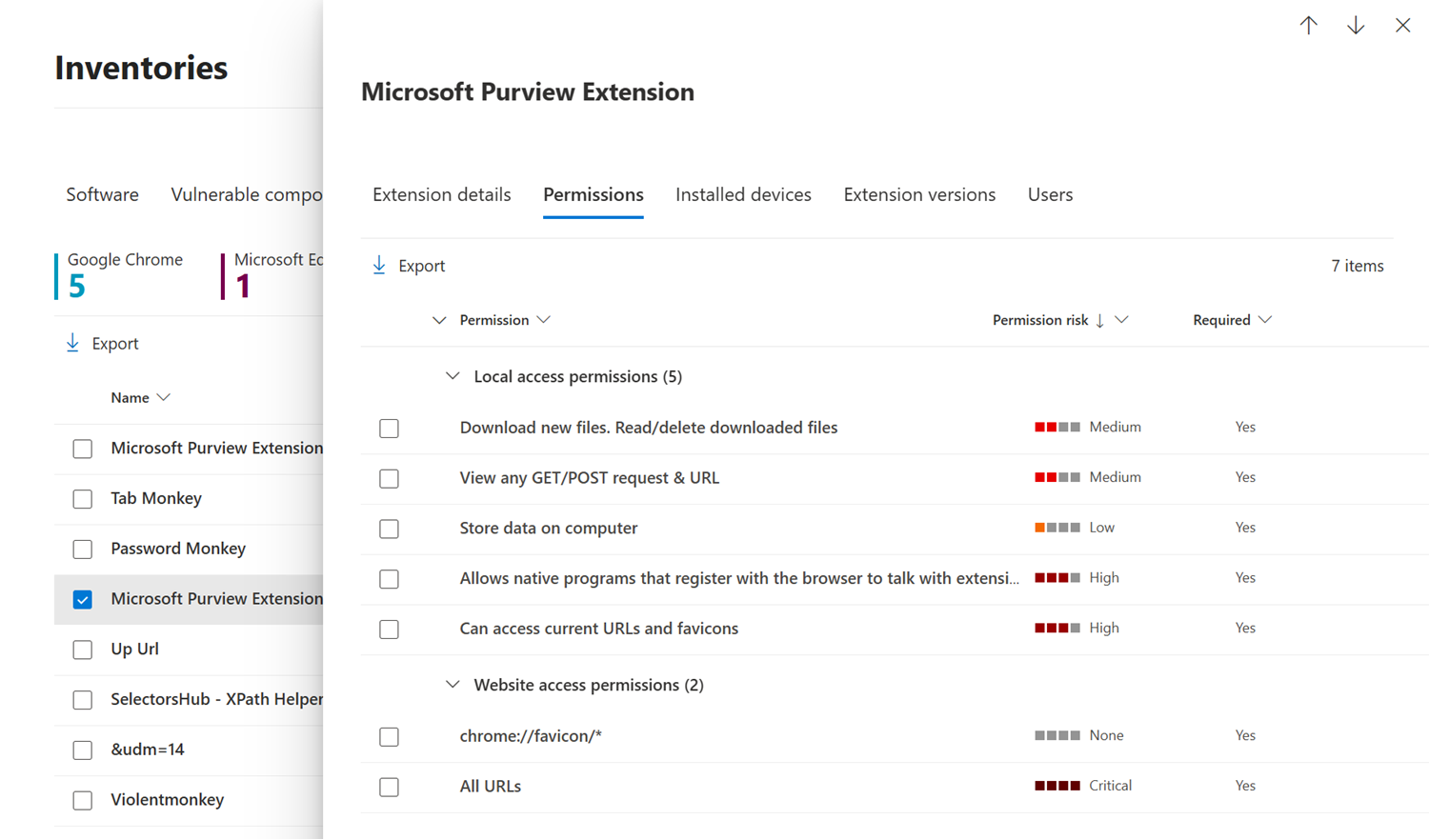Open the Required column dropdown
The height and width of the screenshot is (840, 1429).
pyautogui.click(x=1264, y=320)
